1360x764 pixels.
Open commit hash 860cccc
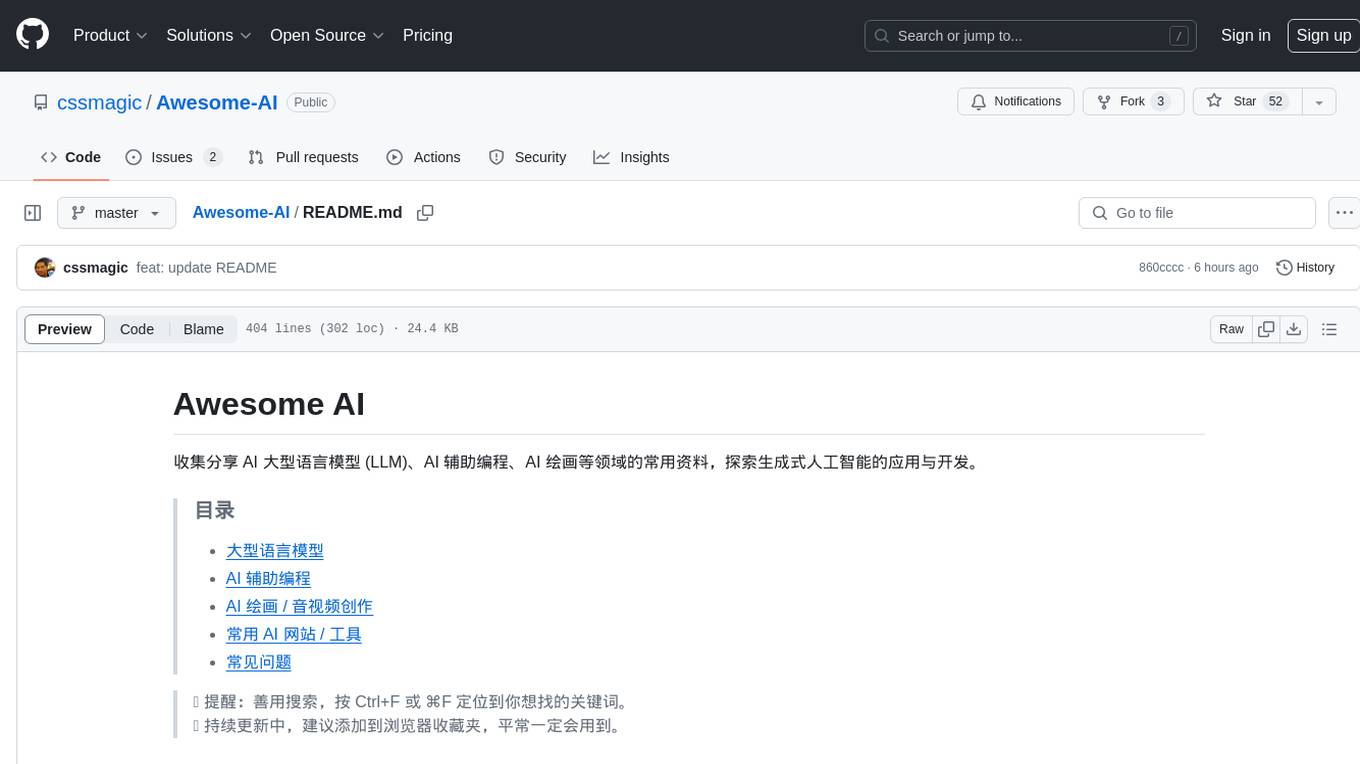click(x=1161, y=268)
